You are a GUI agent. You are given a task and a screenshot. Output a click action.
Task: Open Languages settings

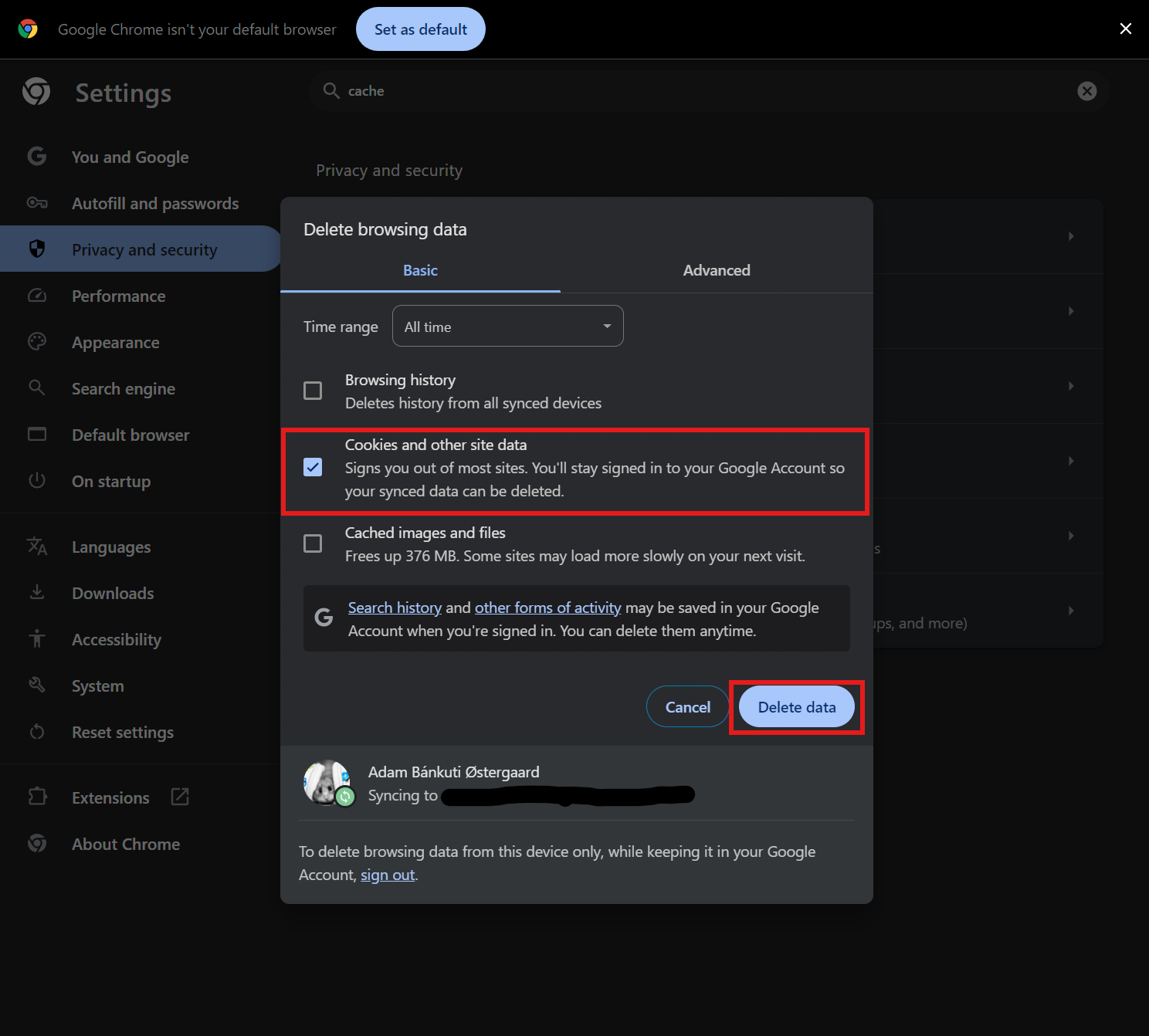[x=111, y=547]
